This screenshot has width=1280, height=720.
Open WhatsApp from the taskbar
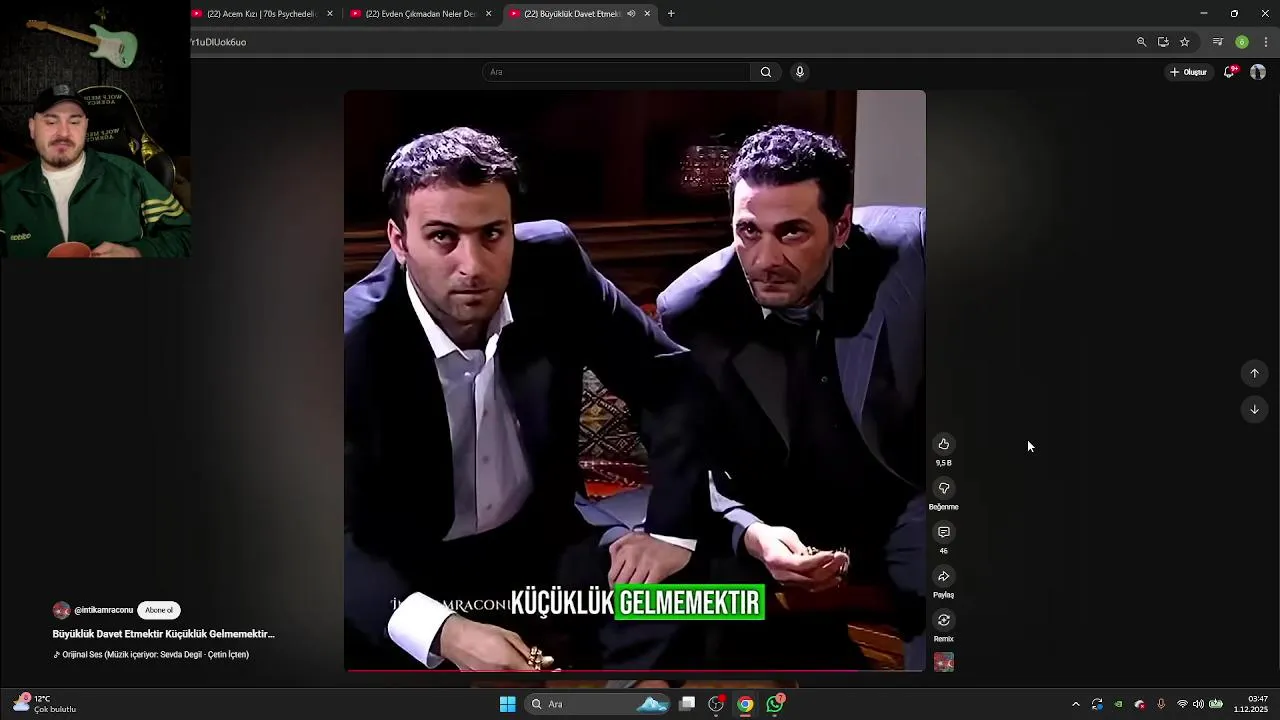(775, 704)
